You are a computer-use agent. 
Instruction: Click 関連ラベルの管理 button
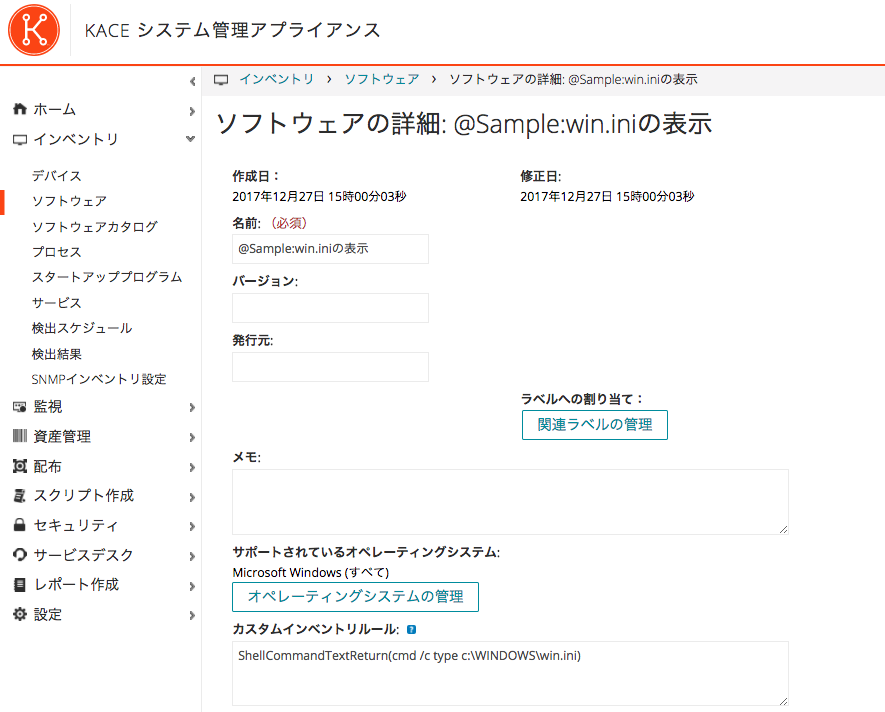[x=595, y=425]
